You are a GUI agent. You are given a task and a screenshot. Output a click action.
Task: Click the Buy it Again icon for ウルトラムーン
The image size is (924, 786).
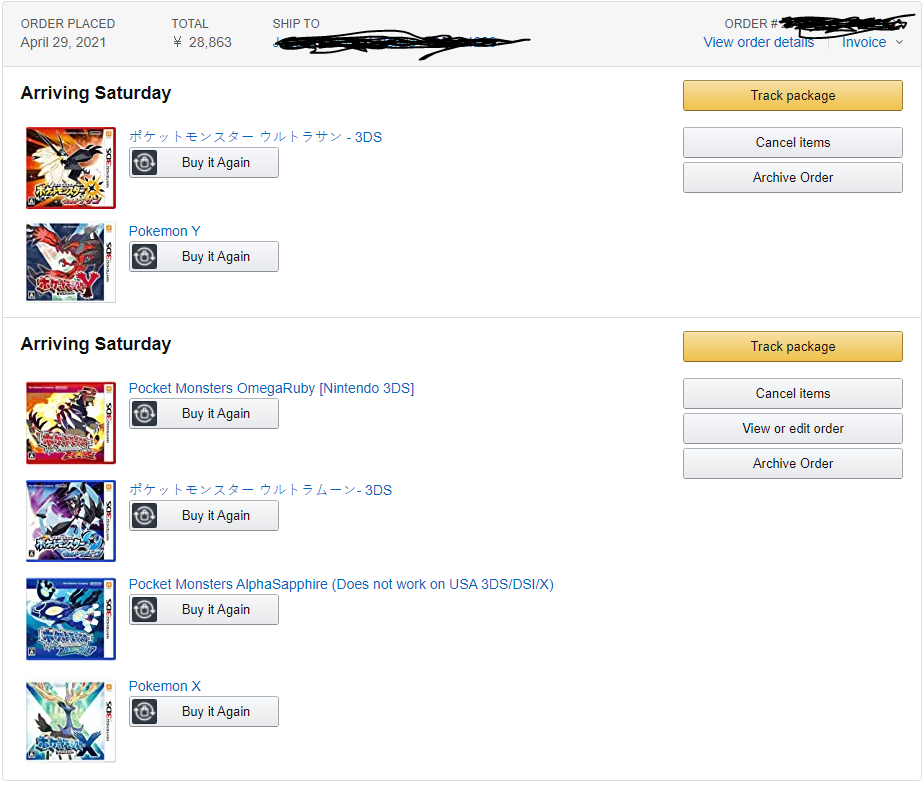click(144, 516)
